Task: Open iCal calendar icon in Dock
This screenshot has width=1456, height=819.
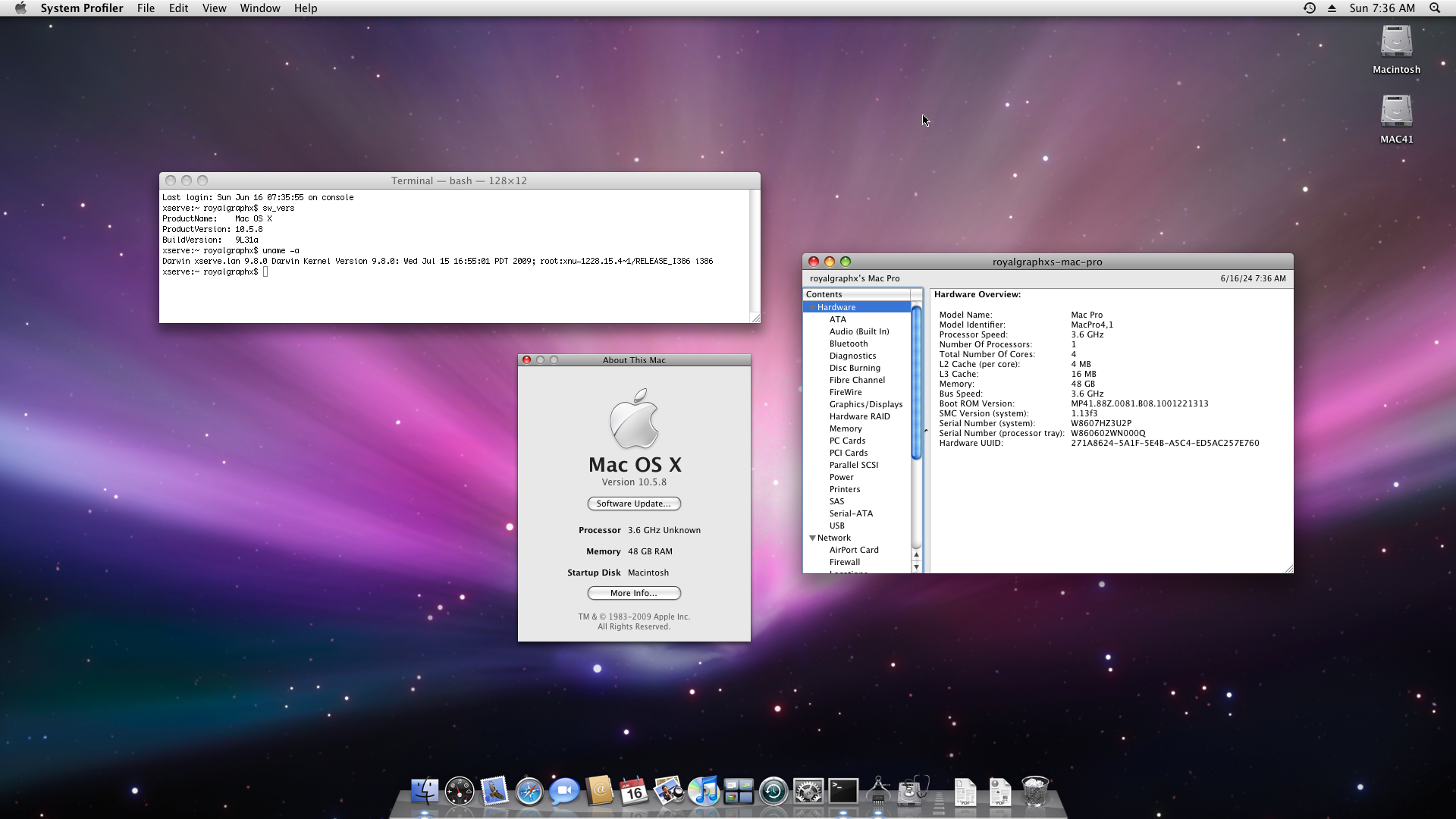Action: click(x=634, y=792)
